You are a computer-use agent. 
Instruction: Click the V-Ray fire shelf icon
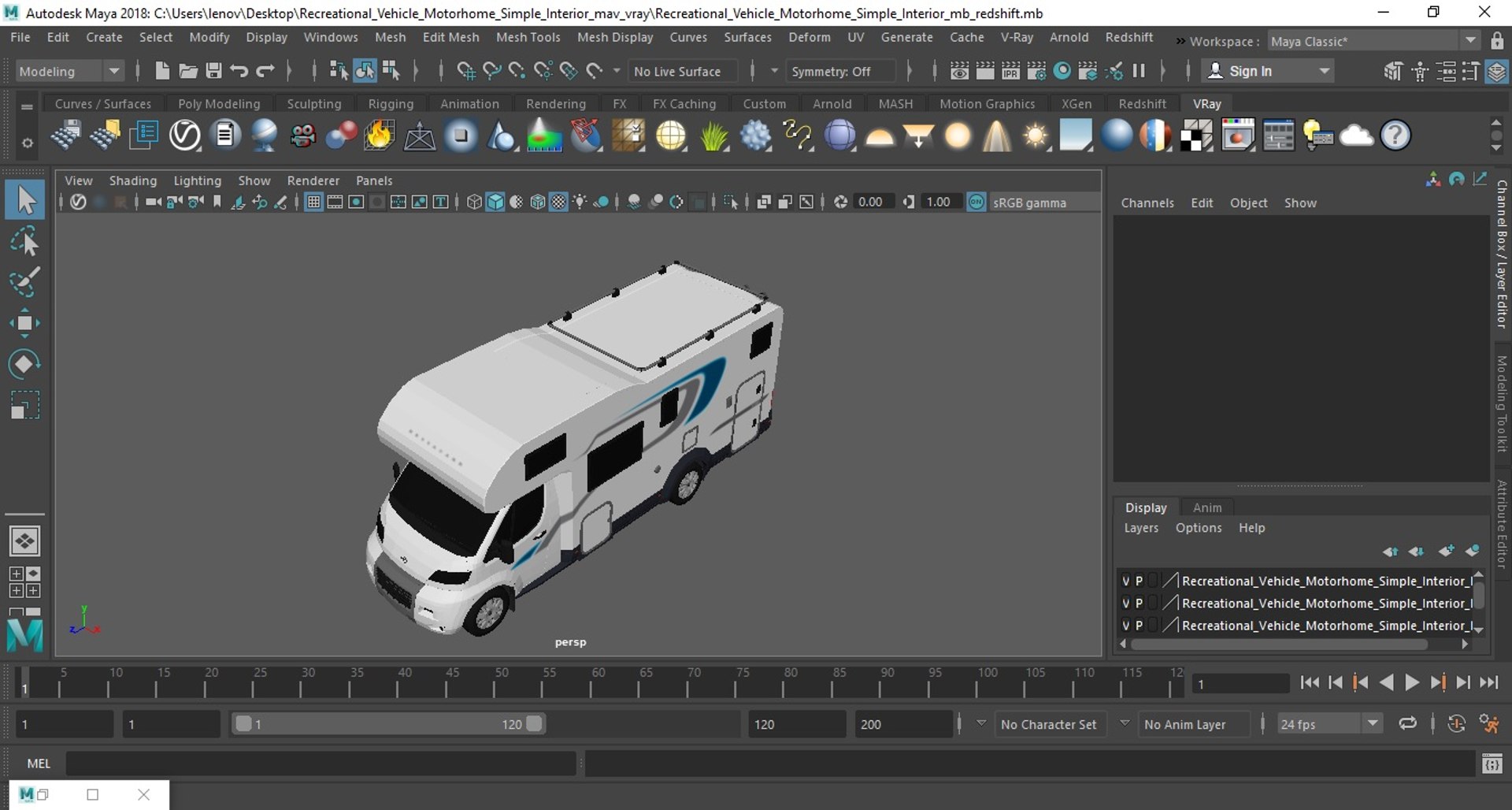coord(379,136)
